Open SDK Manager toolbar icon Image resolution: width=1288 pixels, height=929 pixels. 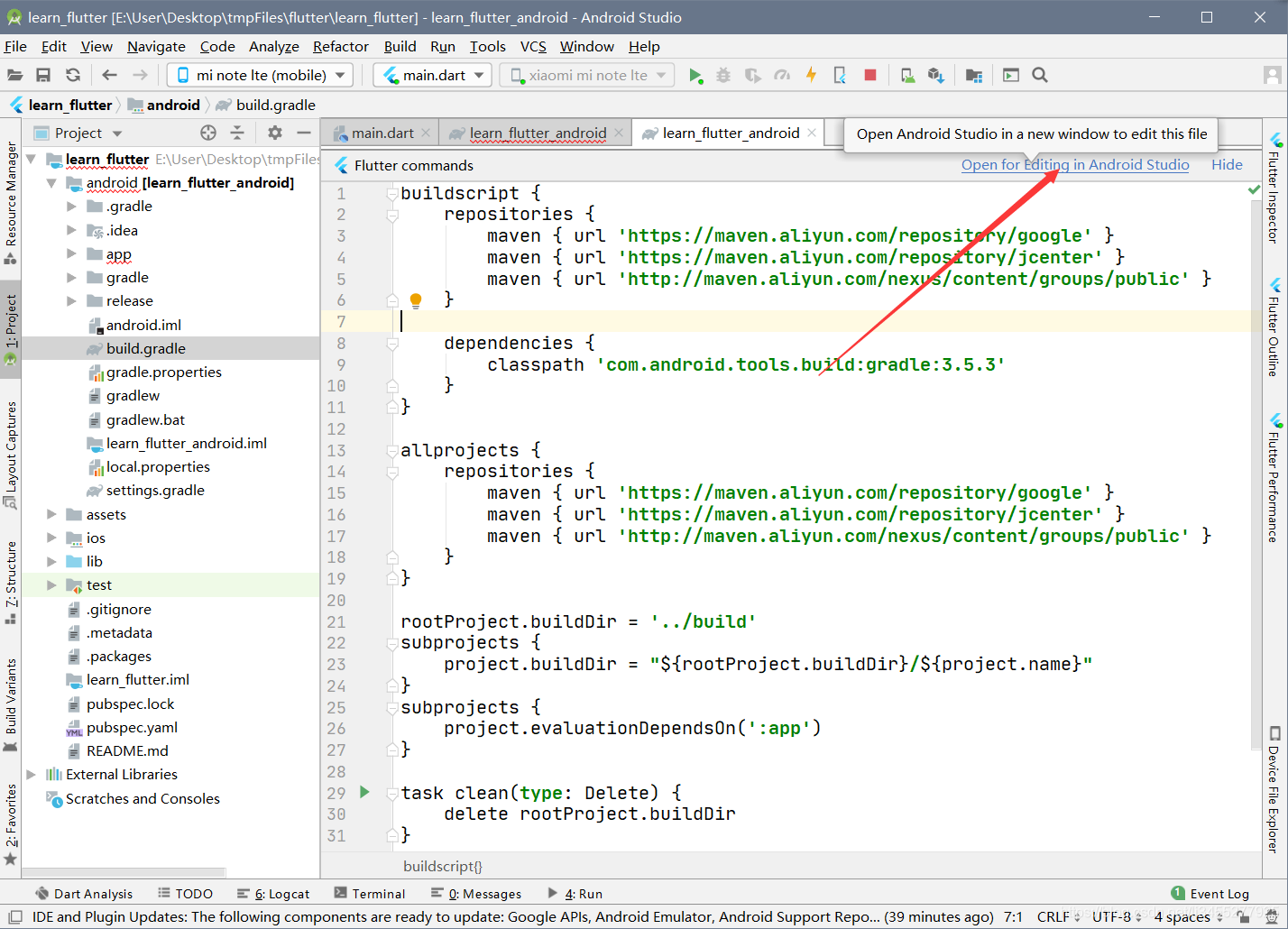[936, 76]
